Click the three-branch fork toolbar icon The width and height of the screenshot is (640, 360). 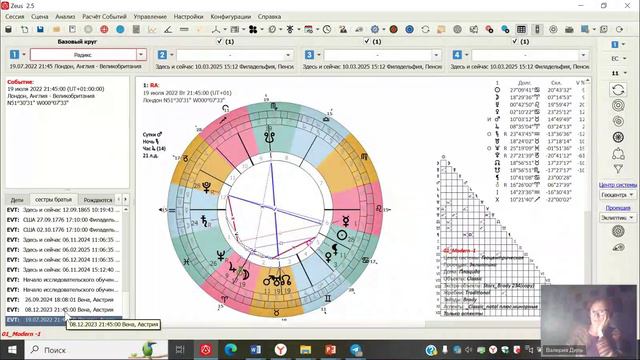tap(216, 29)
